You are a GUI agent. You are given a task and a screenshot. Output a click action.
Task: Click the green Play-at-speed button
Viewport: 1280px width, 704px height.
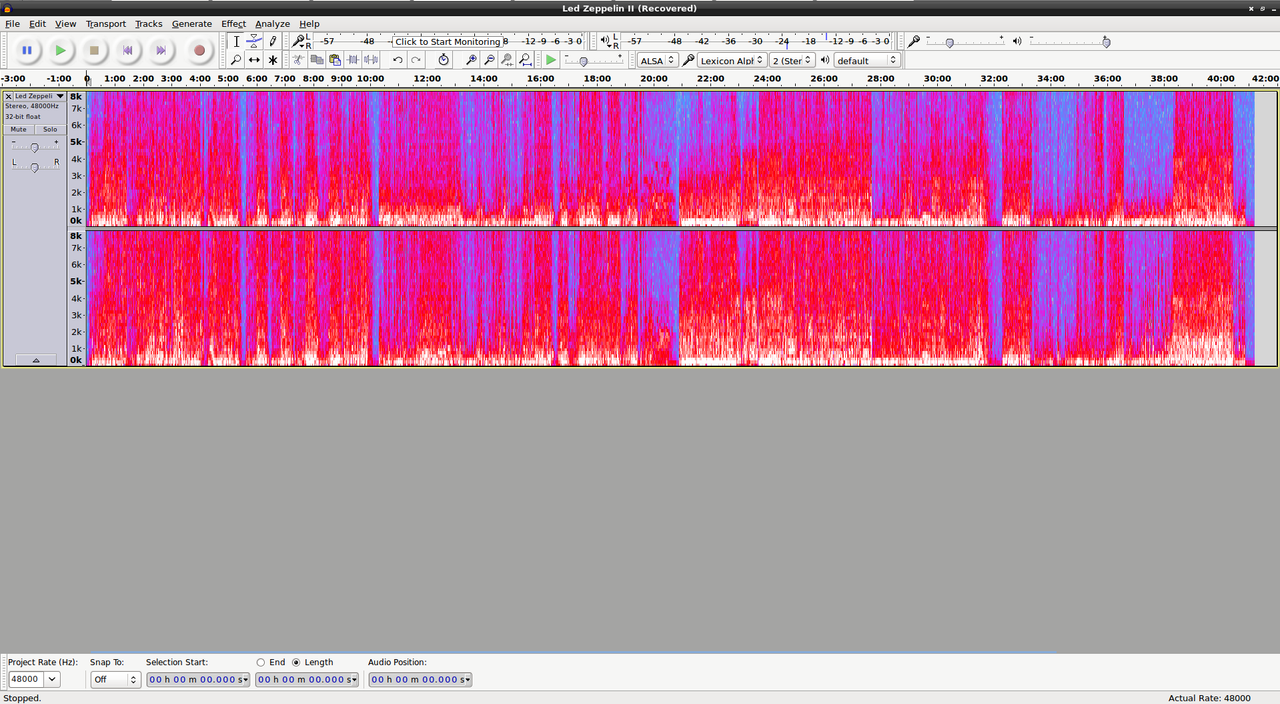(x=551, y=60)
